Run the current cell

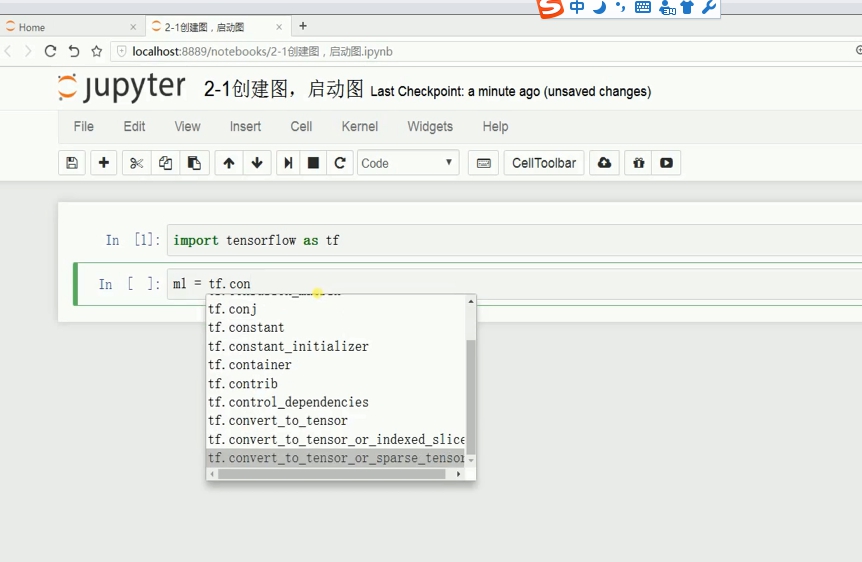[x=288, y=163]
